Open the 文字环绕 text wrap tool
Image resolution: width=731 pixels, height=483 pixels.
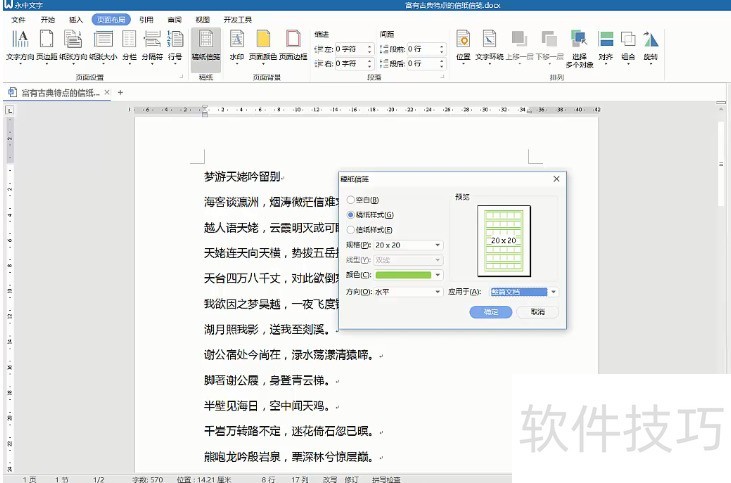click(x=489, y=46)
